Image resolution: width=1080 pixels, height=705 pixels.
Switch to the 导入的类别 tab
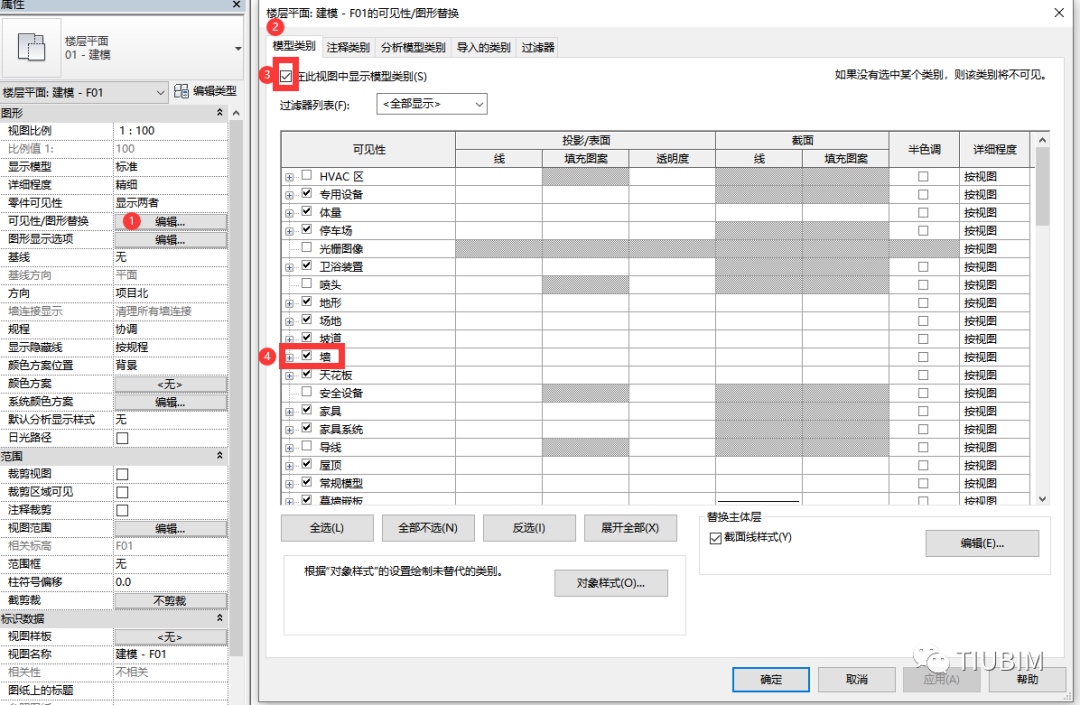coord(484,48)
